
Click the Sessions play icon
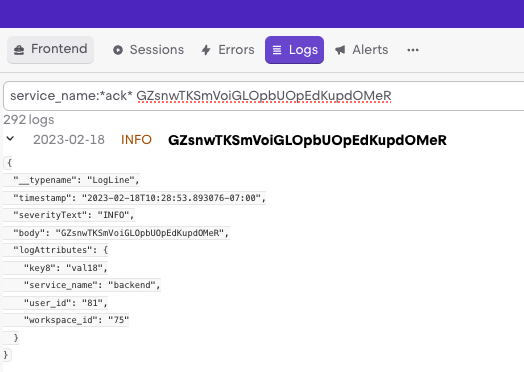pos(118,50)
